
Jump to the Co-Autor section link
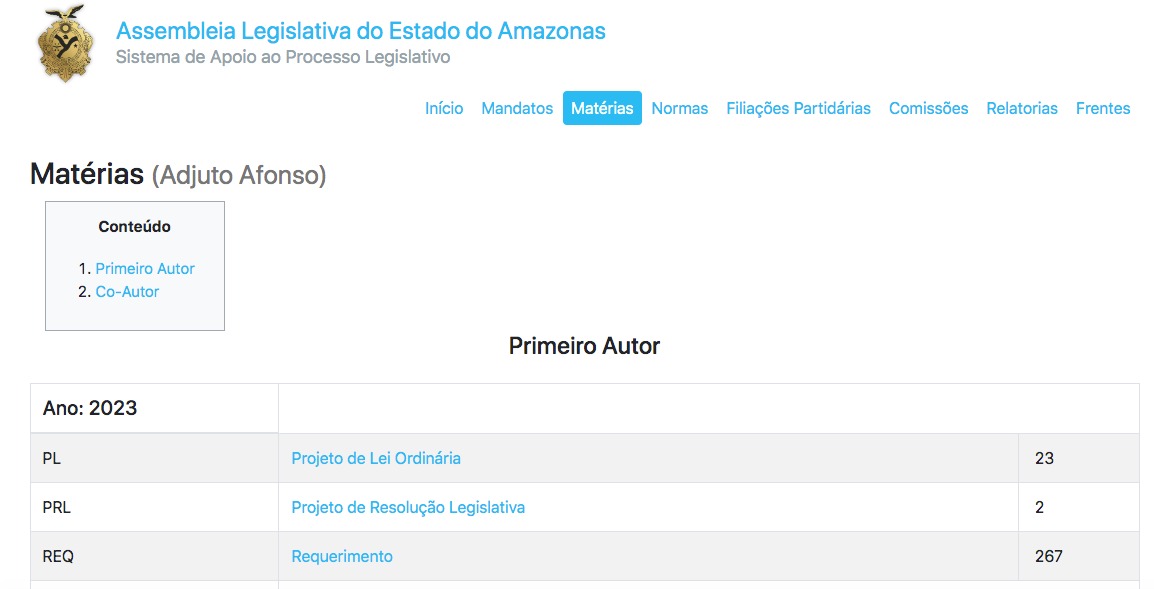[x=127, y=292]
